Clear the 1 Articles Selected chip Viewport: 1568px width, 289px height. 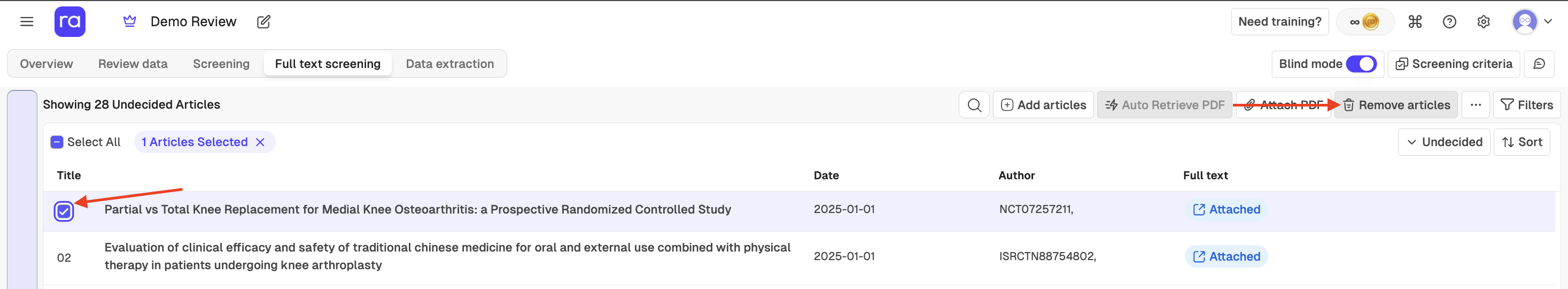coord(260,142)
